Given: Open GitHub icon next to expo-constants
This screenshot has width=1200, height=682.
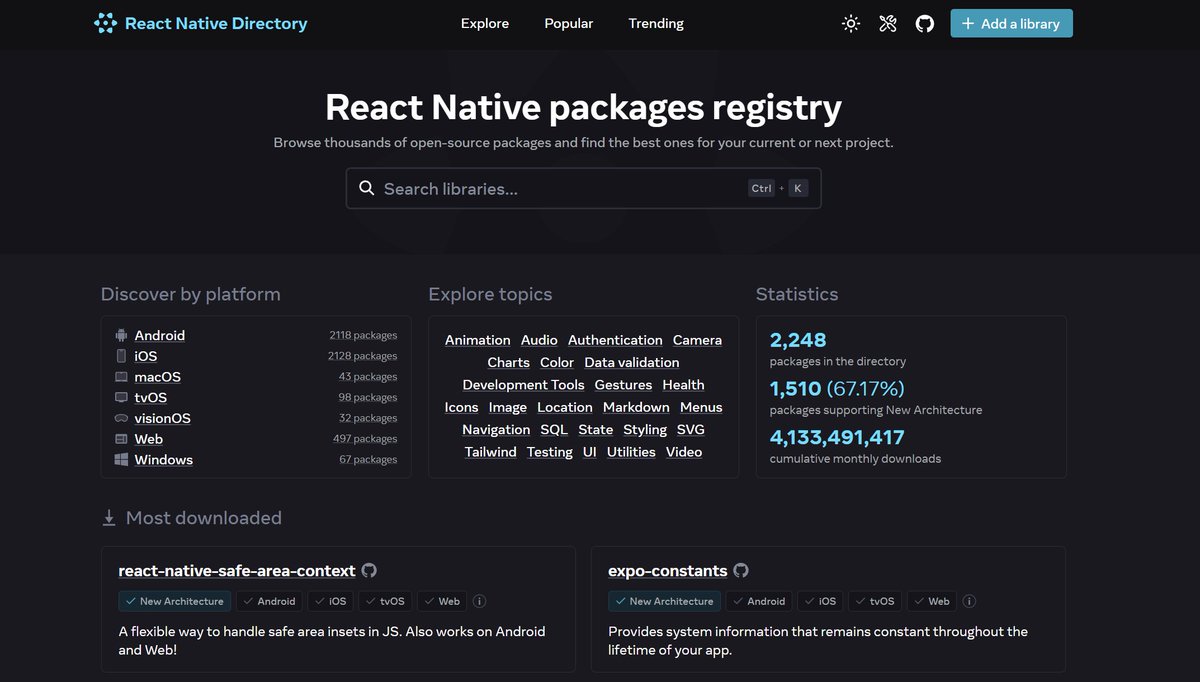Looking at the screenshot, I should pyautogui.click(x=741, y=571).
